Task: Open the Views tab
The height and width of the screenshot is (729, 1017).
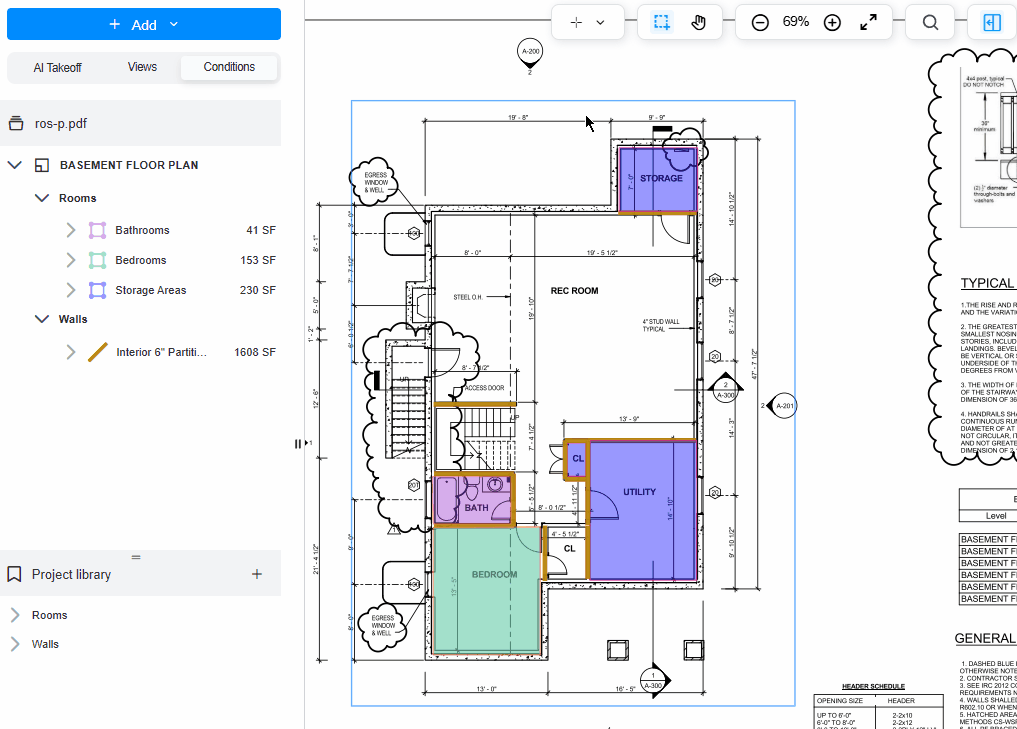Action: tap(142, 67)
